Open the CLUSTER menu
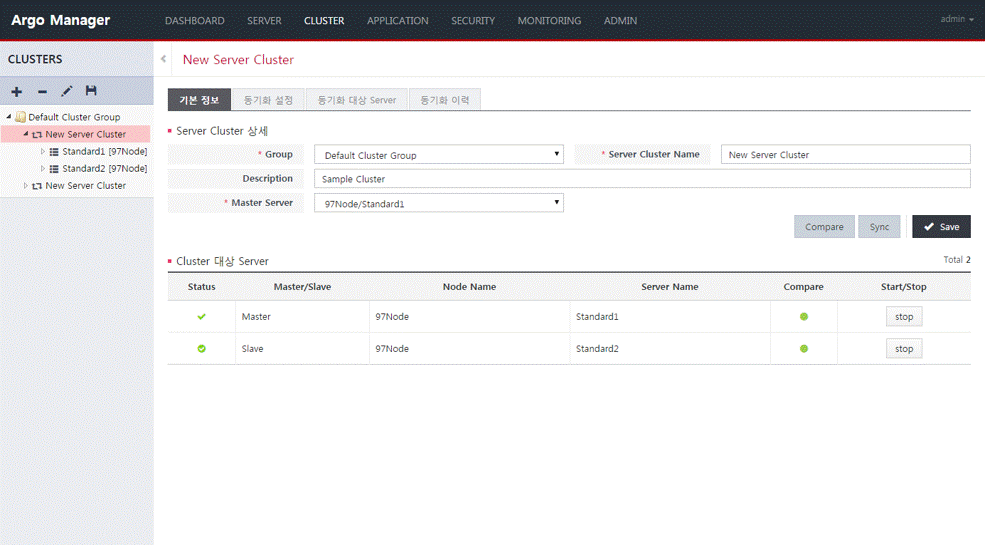The image size is (985, 545). 324,21
